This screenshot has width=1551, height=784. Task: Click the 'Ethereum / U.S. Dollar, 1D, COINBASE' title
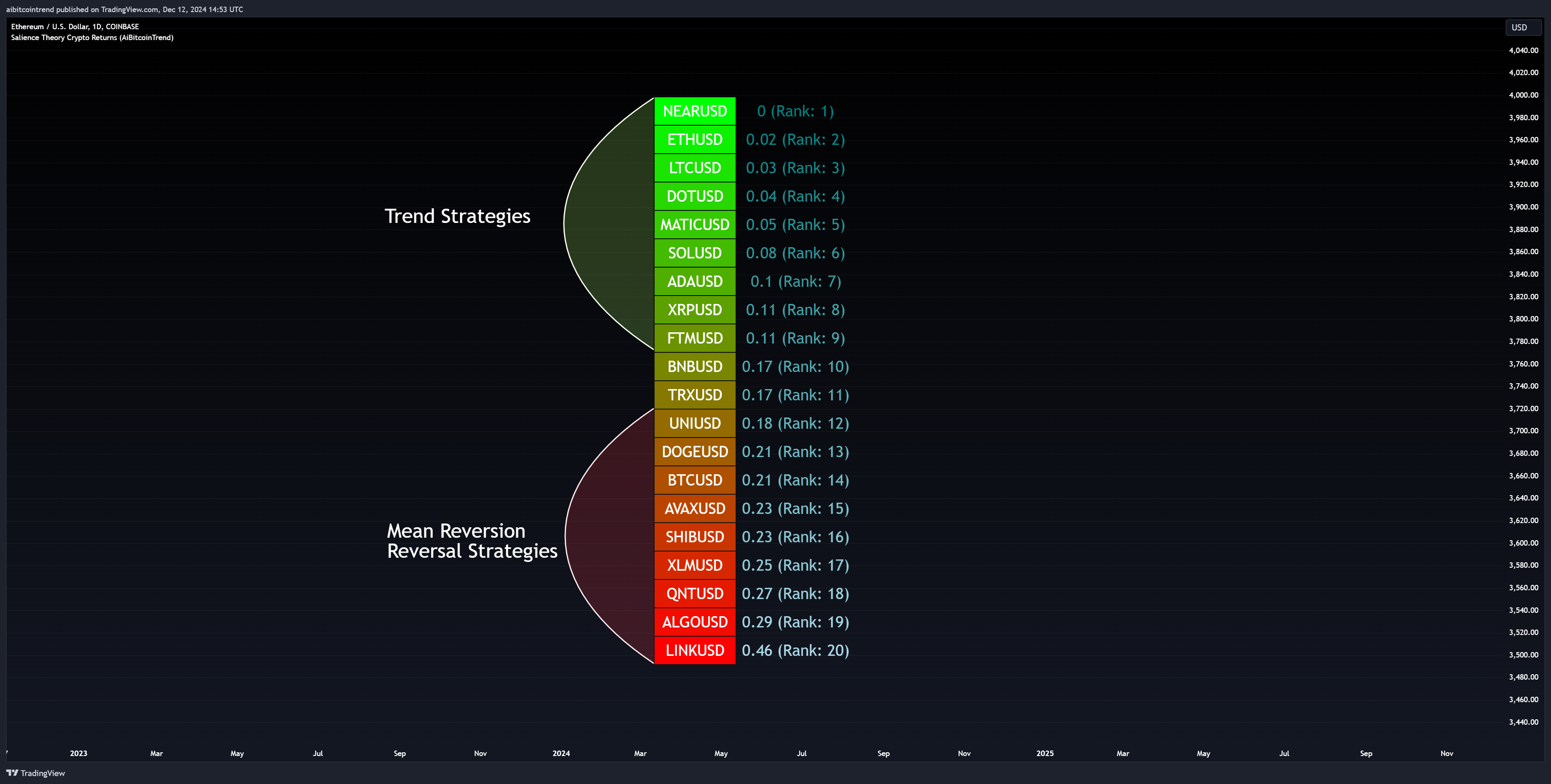pyautogui.click(x=75, y=26)
